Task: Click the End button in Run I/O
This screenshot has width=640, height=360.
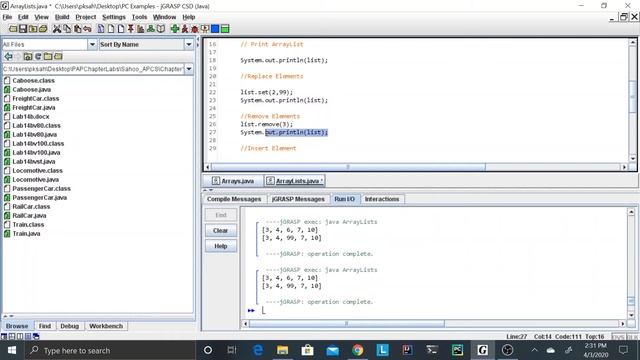Action: [x=220, y=215]
